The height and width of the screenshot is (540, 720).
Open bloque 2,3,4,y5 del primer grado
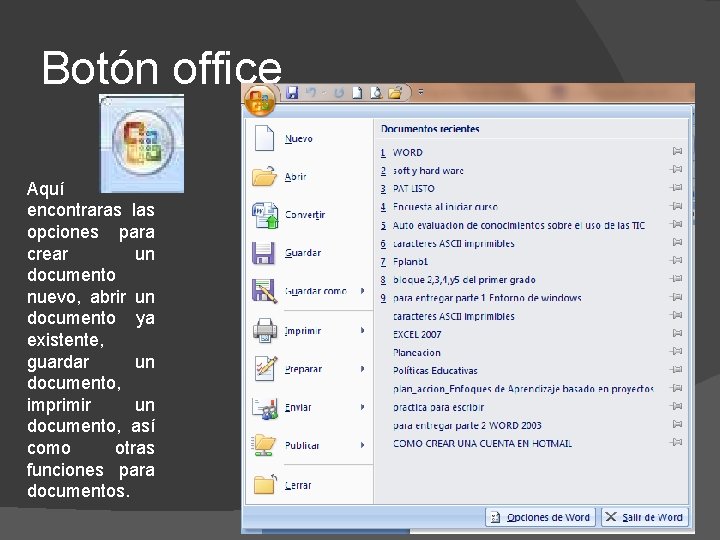point(464,280)
